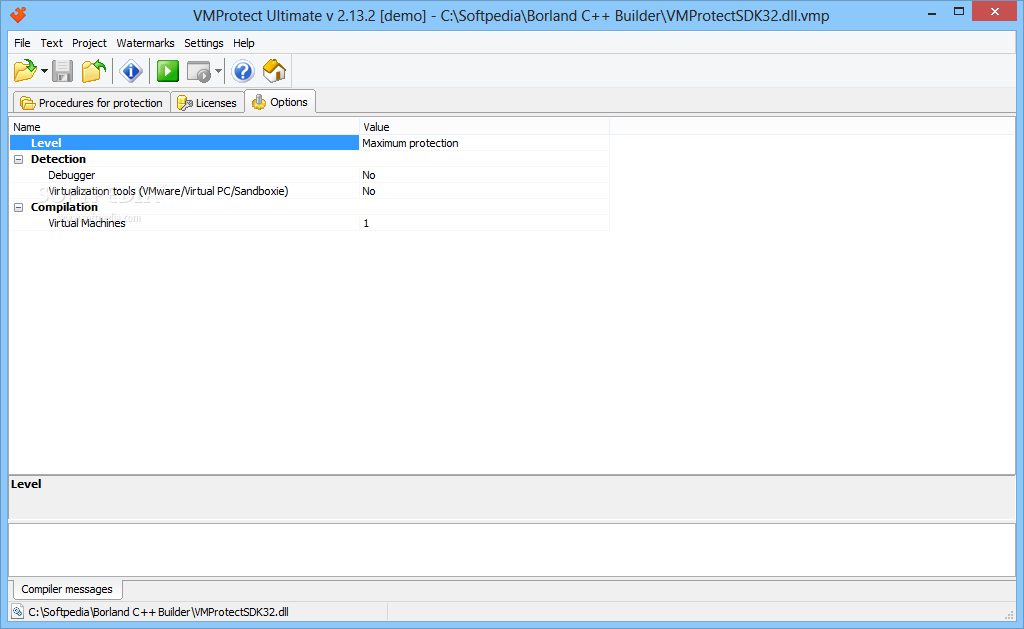Click the Debugger value No
Viewport: 1024px width, 629px height.
point(369,175)
